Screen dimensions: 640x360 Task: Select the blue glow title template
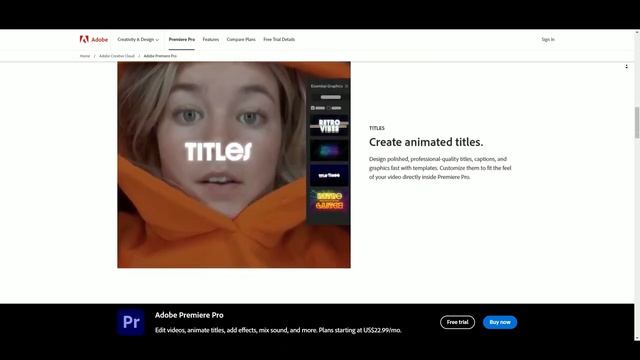coord(329,151)
